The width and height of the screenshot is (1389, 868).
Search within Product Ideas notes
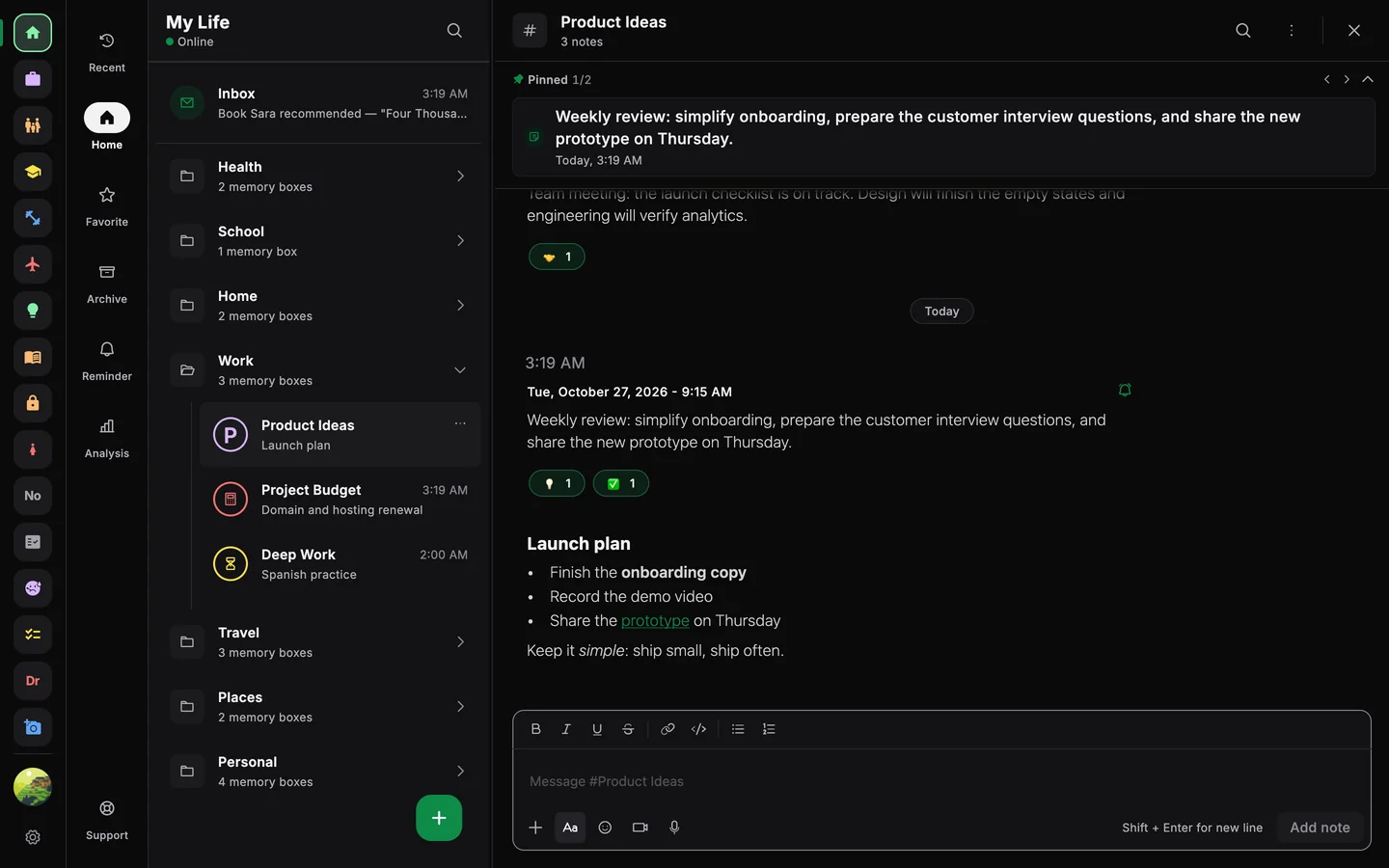pyautogui.click(x=1243, y=31)
